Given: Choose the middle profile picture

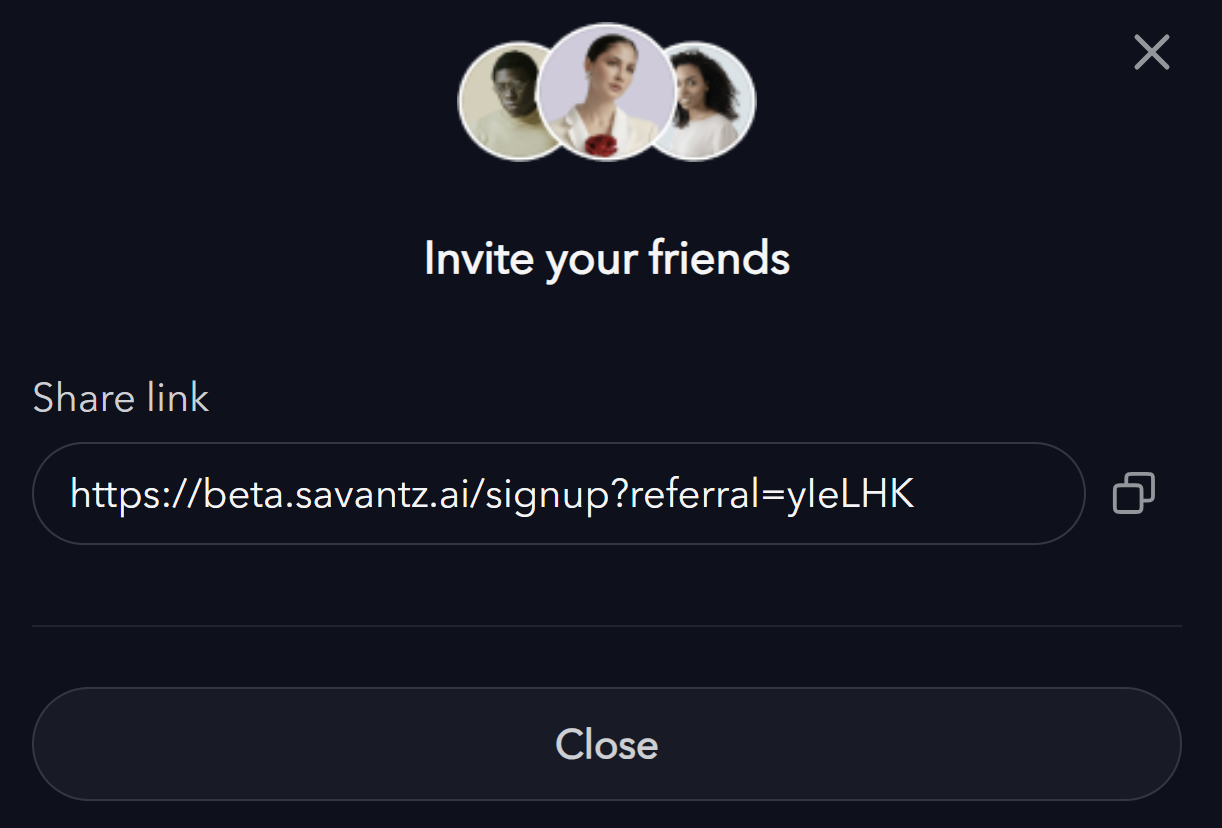Looking at the screenshot, I should tap(606, 92).
